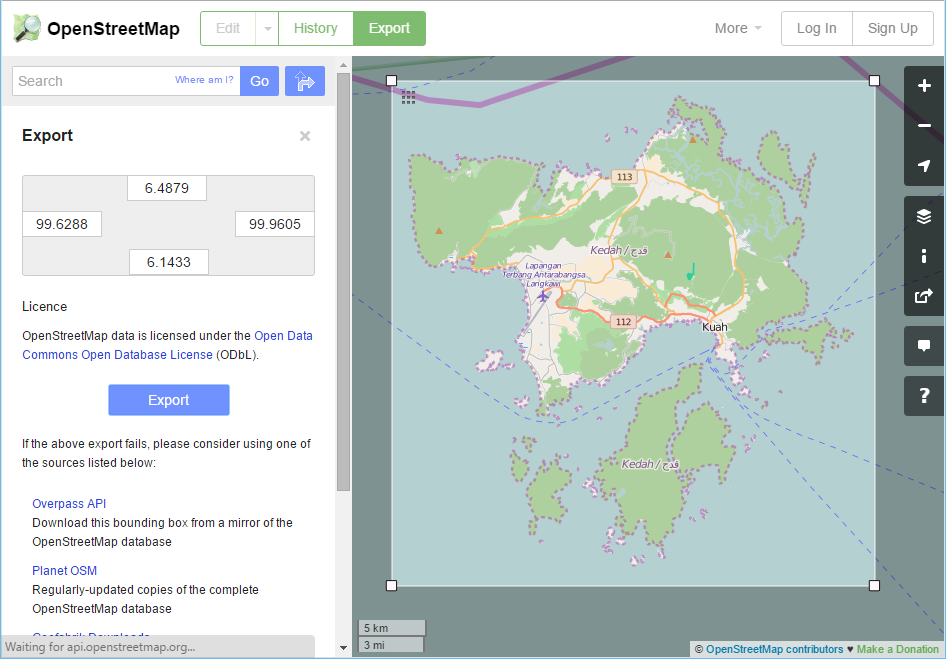
Task: Close the Export sidebar panel
Action: (305, 136)
